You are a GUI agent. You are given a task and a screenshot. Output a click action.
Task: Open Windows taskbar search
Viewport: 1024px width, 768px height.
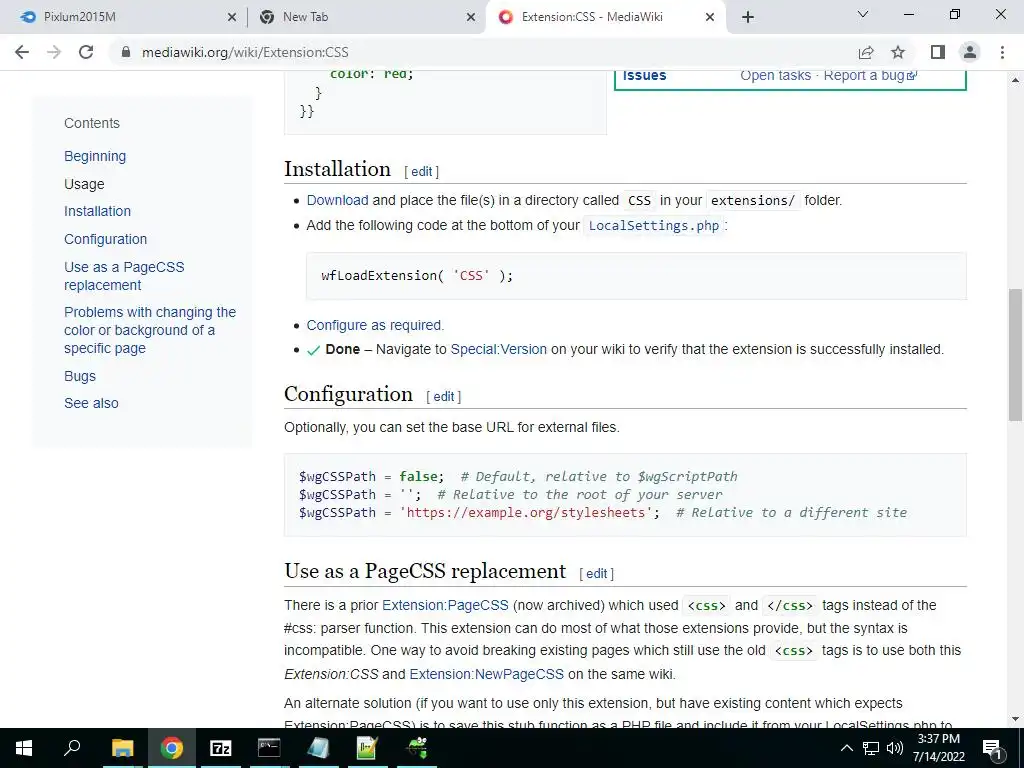coord(72,748)
